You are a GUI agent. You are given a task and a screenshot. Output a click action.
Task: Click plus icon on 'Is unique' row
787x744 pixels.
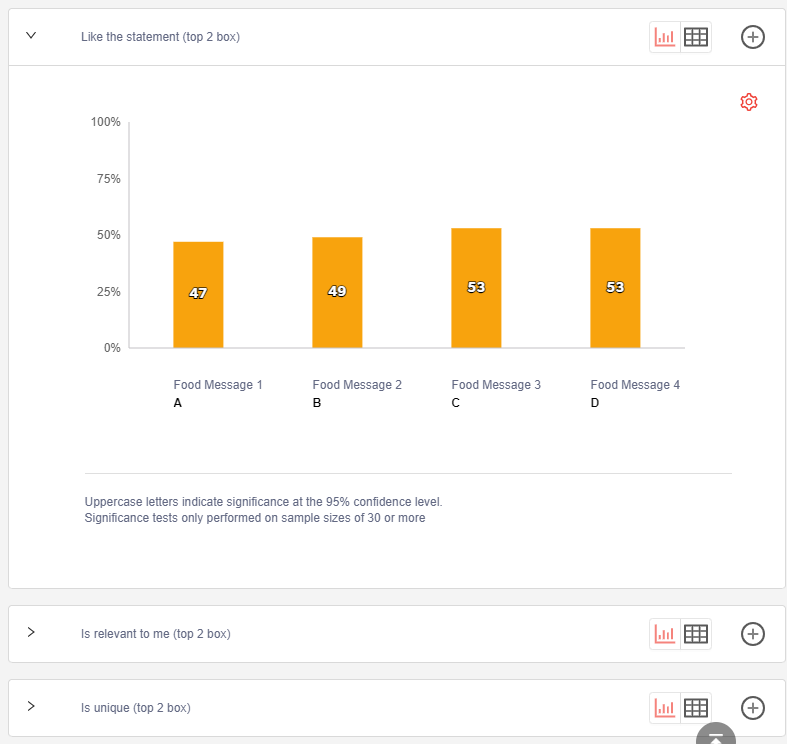(x=753, y=708)
